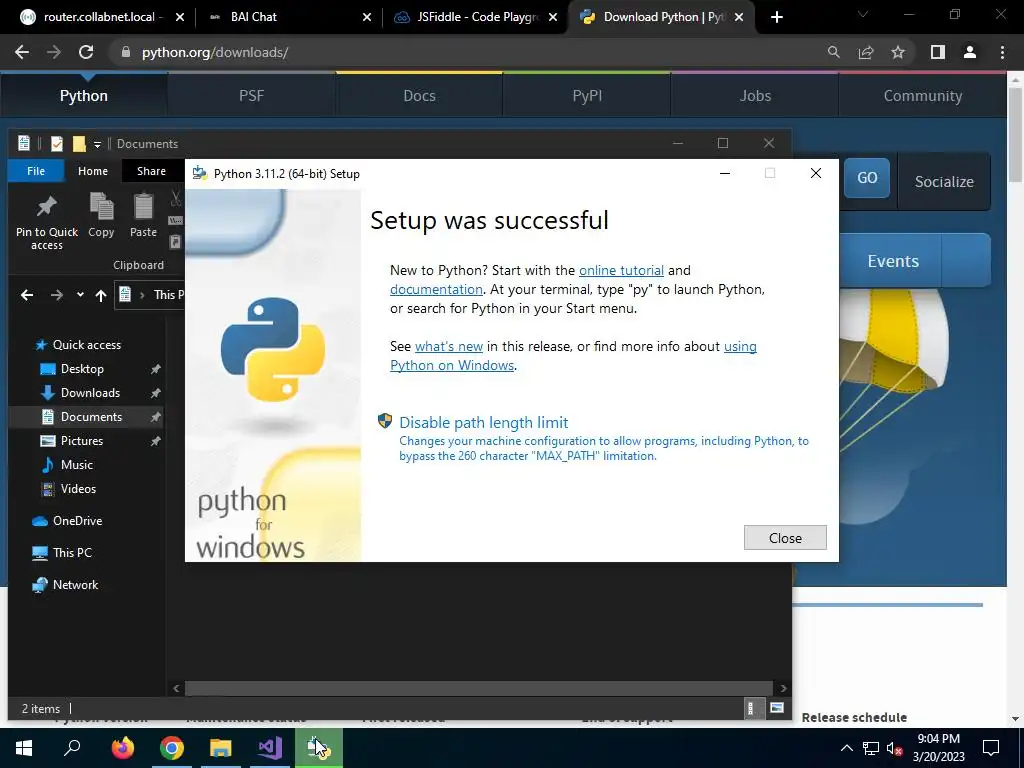Open the Share ribbon tab in explorer
The image size is (1024, 768).
151,171
